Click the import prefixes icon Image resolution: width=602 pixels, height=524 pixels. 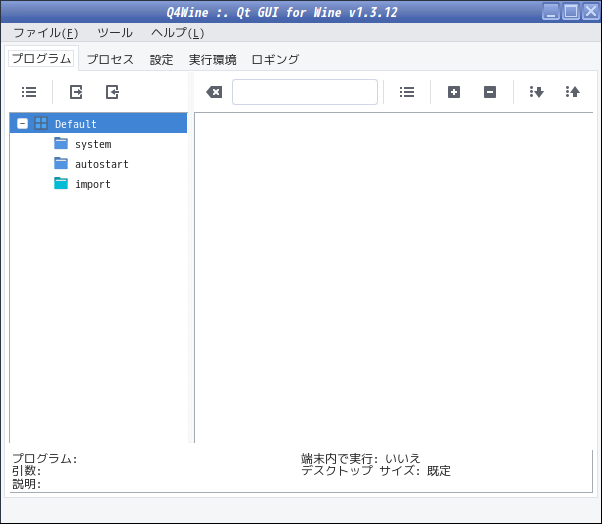[112, 92]
